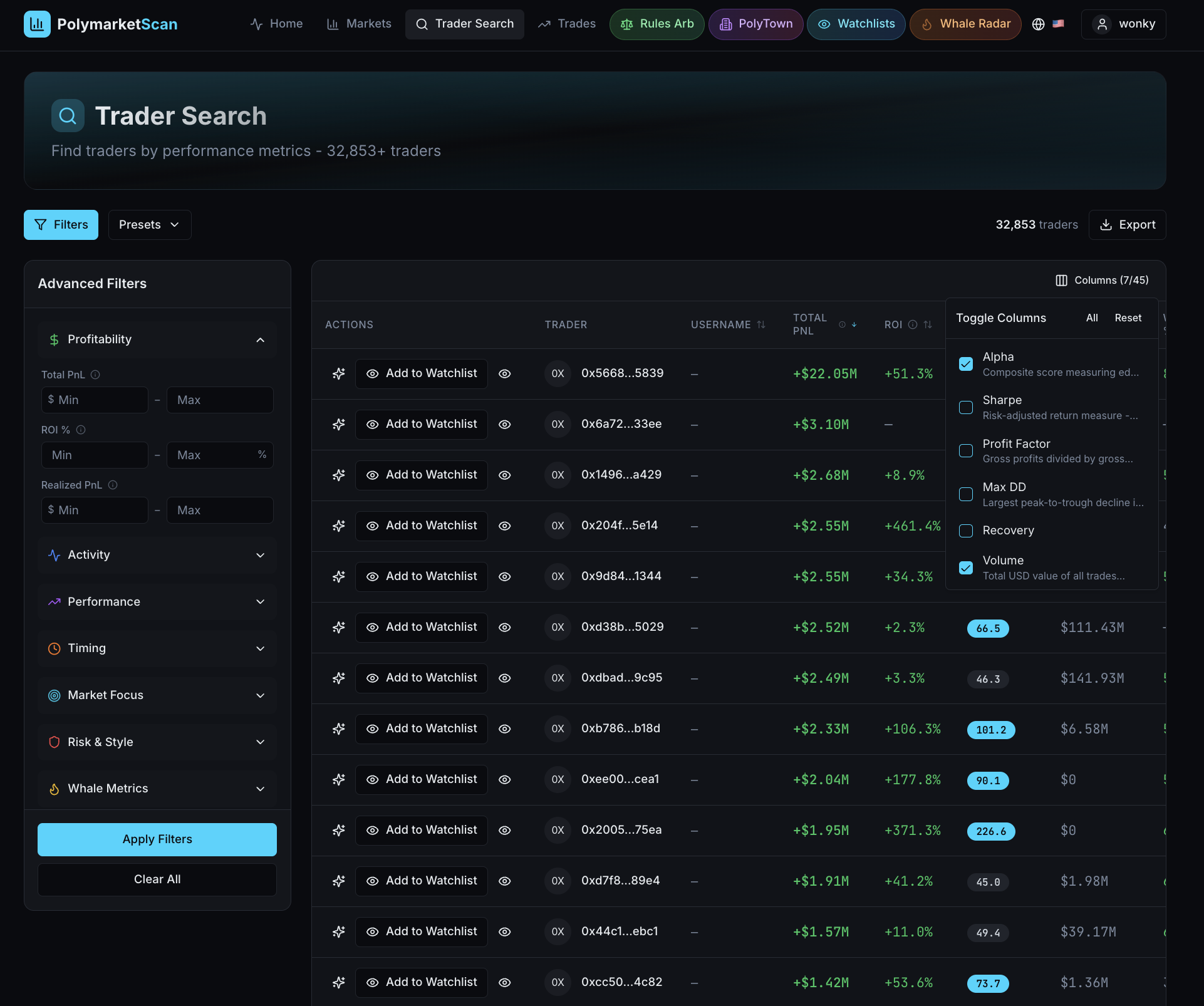Toggle visibility eye for trader 0x204f...5e14
Image resolution: width=1204 pixels, height=1006 pixels.
click(505, 526)
